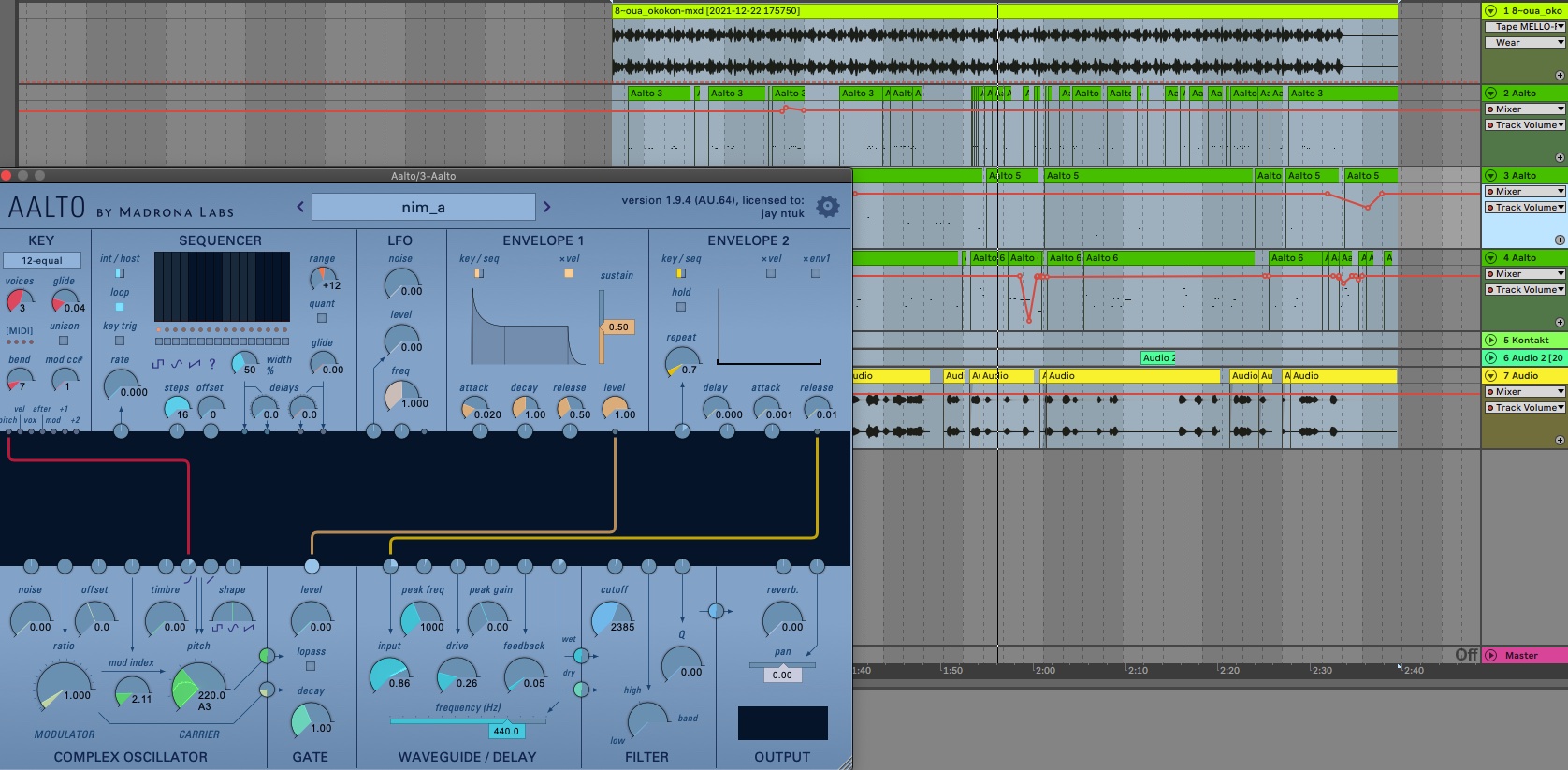Toggle Envelope 1 key/seq switch

point(479,273)
